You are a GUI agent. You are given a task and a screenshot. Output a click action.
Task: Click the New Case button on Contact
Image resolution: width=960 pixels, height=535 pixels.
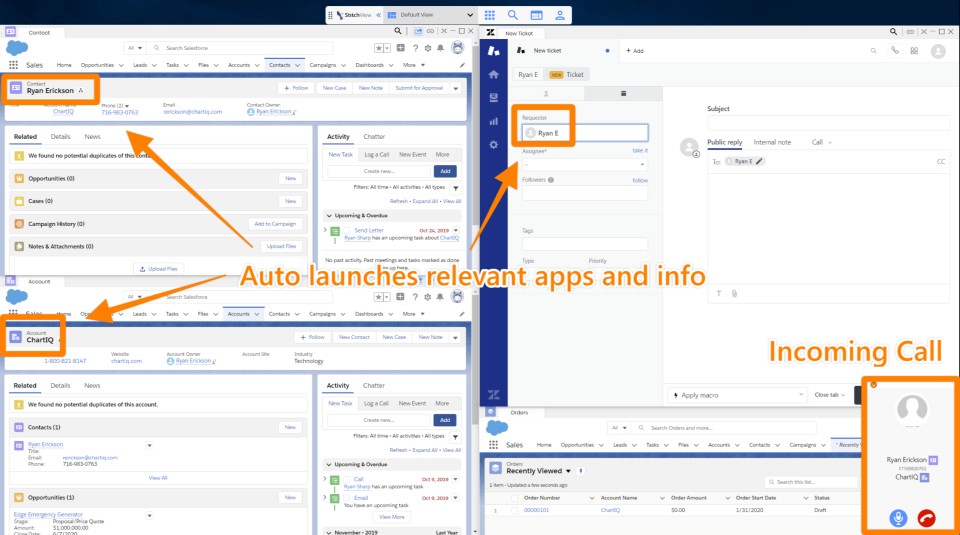pyautogui.click(x=333, y=88)
